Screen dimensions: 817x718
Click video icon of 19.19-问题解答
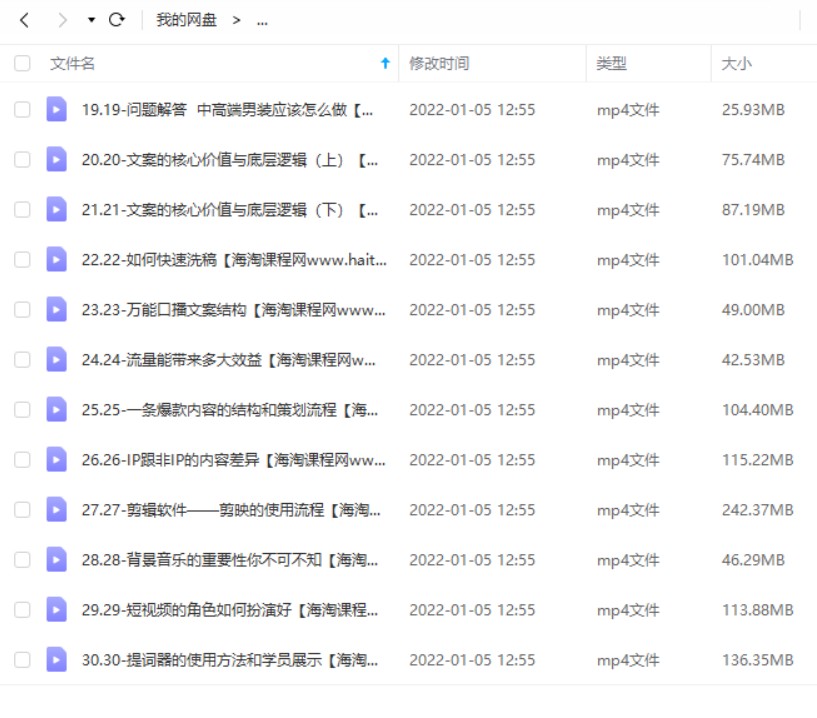pyautogui.click(x=56, y=109)
